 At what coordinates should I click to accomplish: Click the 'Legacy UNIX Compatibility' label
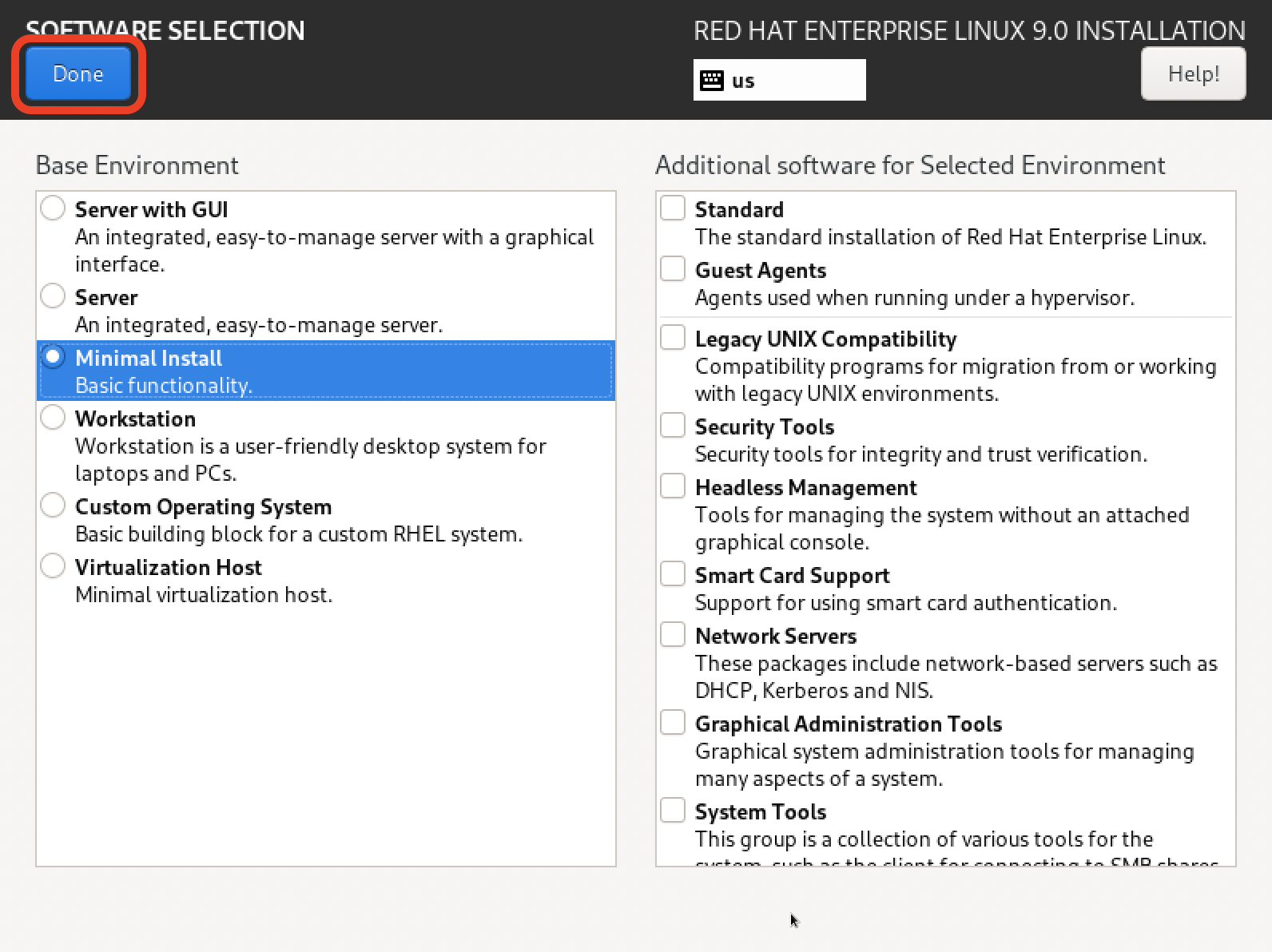(x=825, y=339)
